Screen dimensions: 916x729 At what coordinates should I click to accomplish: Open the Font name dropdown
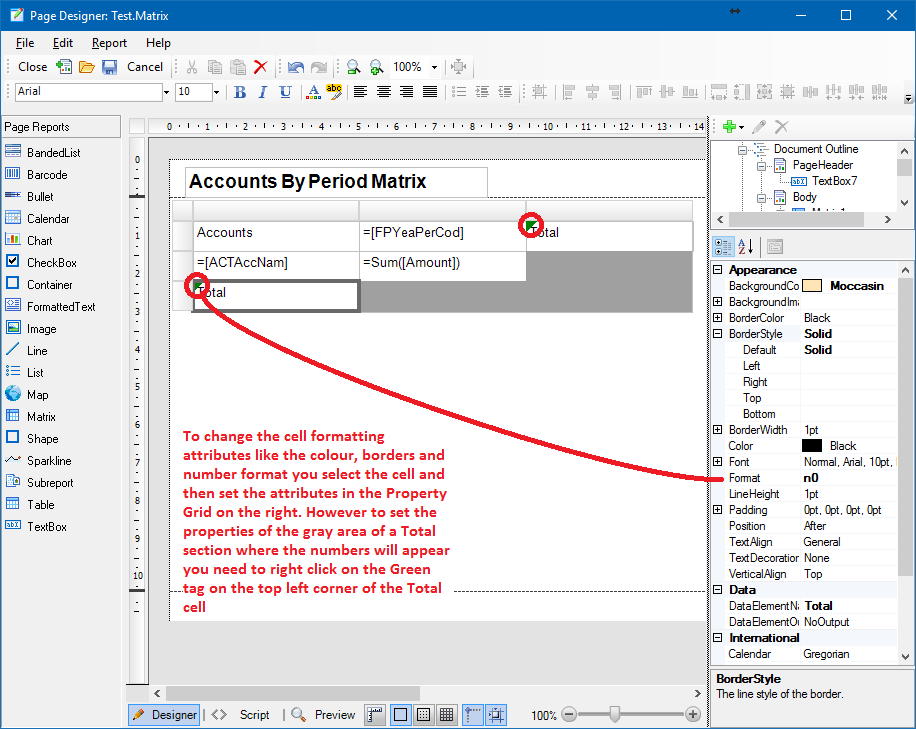(x=166, y=92)
